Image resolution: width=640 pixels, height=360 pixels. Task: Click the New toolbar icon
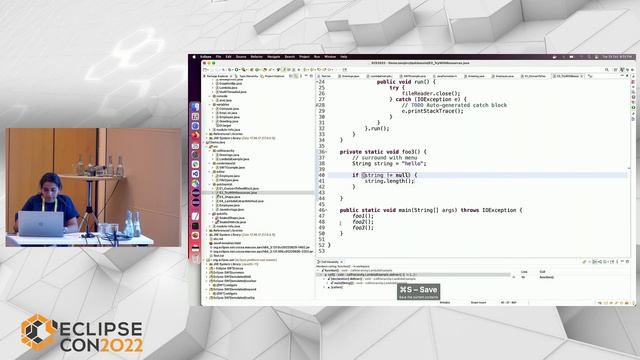(x=206, y=70)
